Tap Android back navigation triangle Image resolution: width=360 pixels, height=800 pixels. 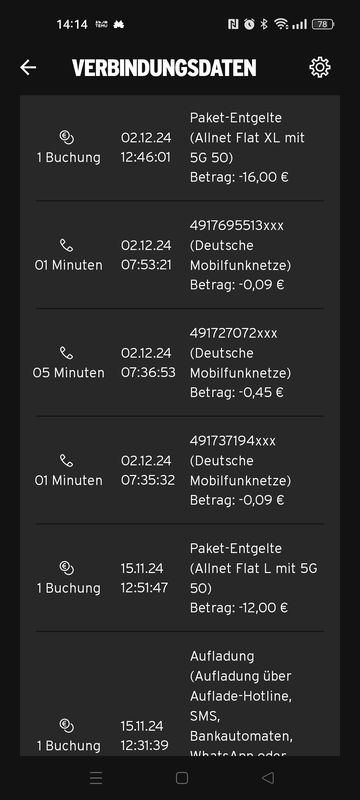coord(268,778)
